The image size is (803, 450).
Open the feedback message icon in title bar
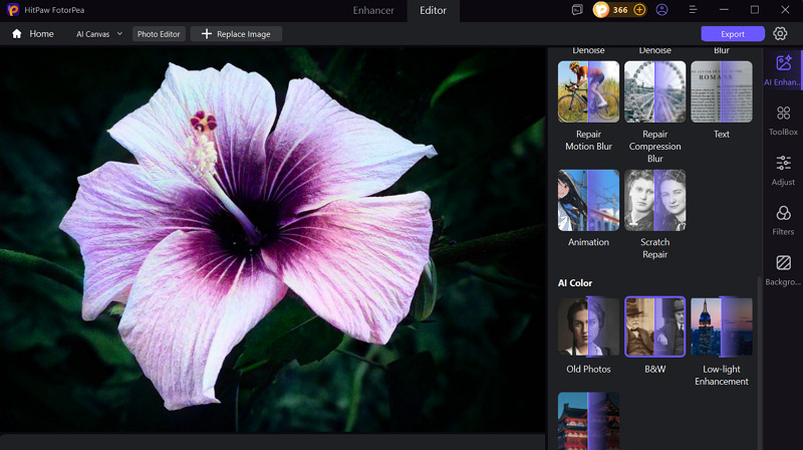point(577,10)
